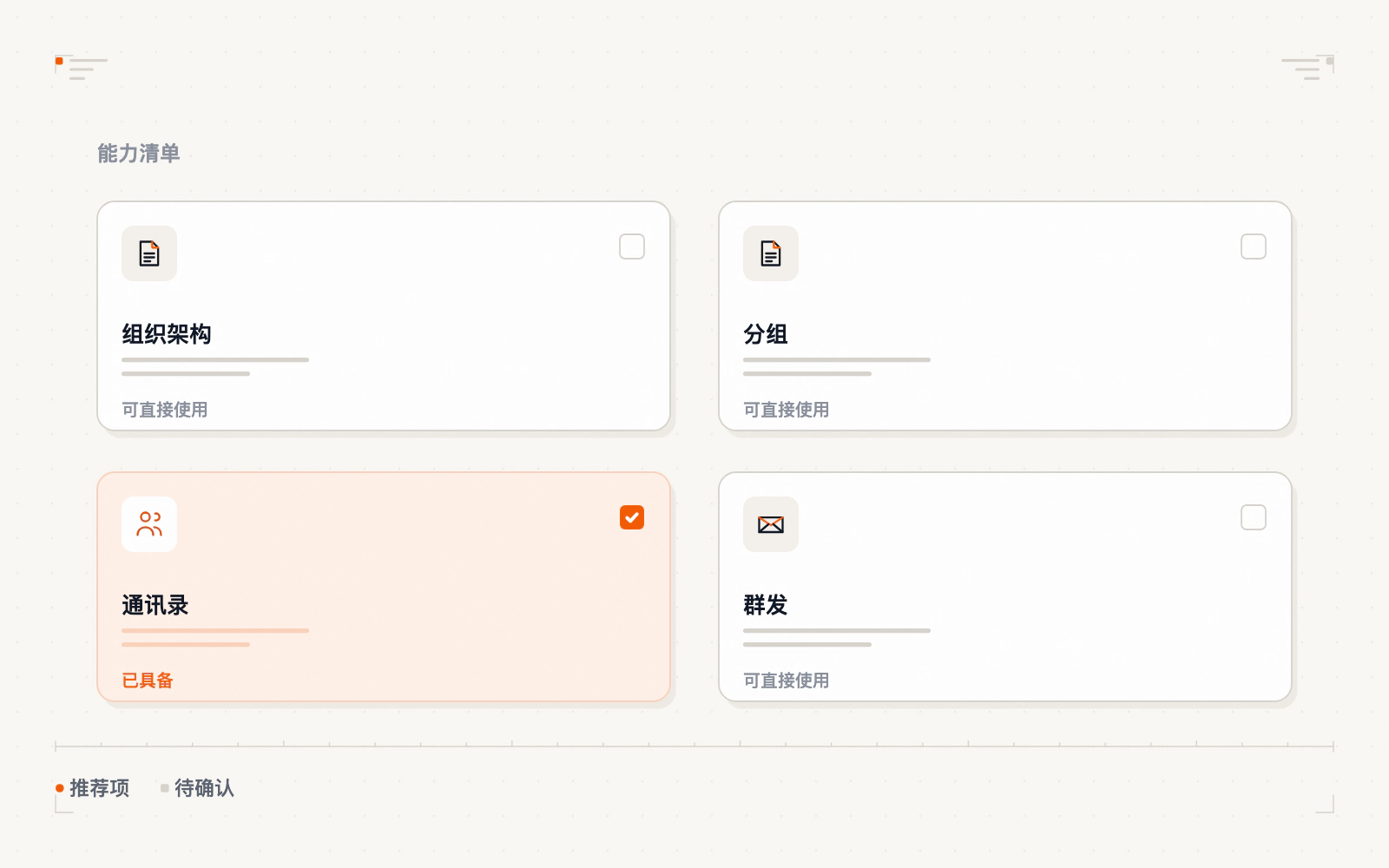Click the document icon on 分组 card
Viewport: 1389px width, 868px height.
[x=771, y=253]
